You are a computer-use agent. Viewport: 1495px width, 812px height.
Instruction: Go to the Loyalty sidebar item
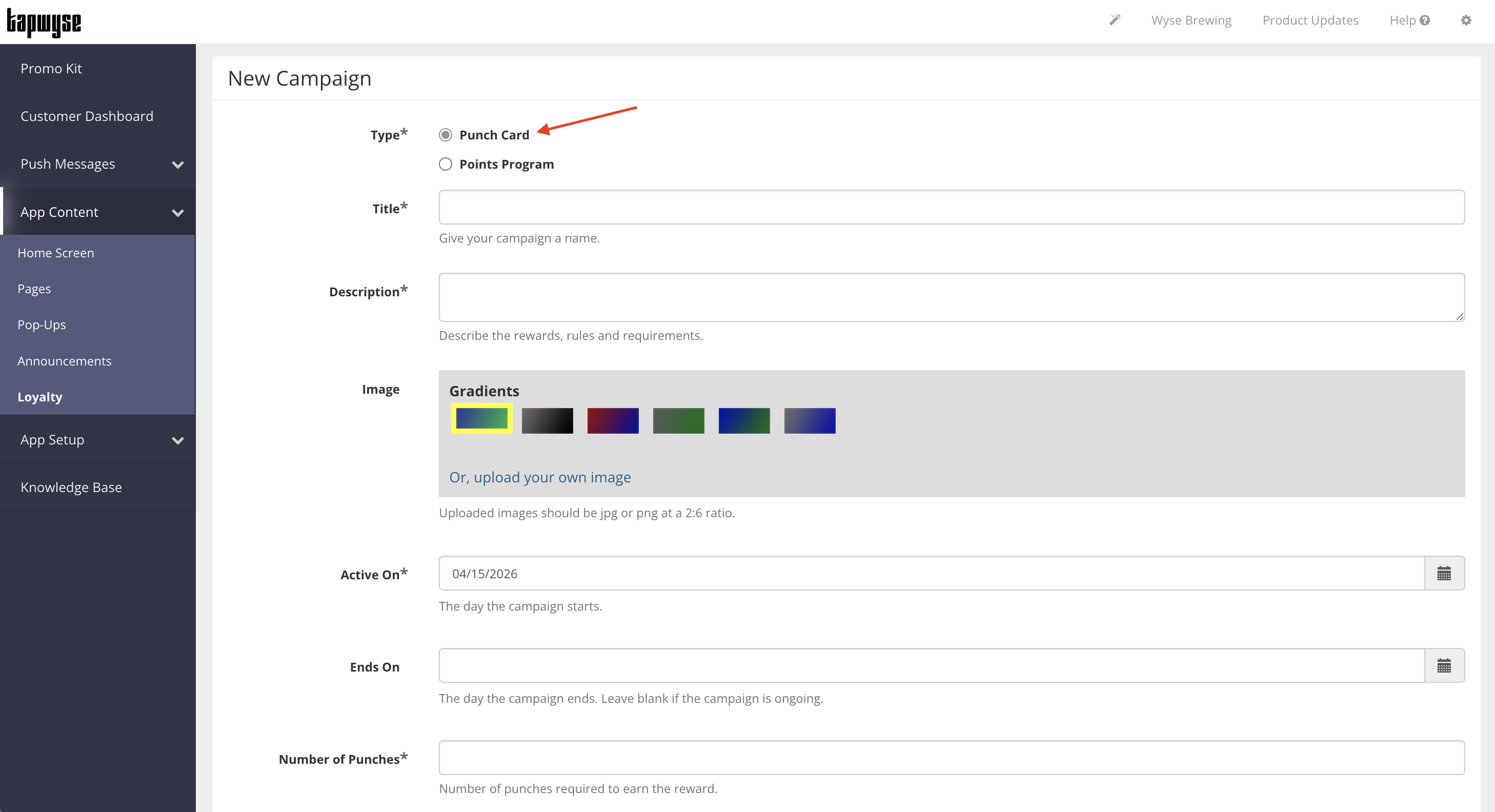pyautogui.click(x=39, y=397)
